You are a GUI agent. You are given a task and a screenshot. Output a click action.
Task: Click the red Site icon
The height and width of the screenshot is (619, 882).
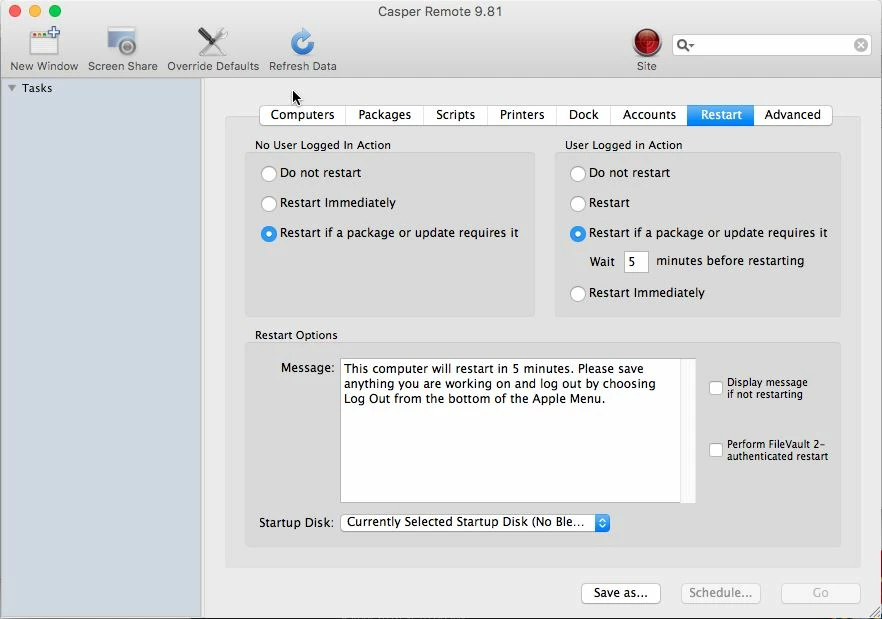coord(647,43)
